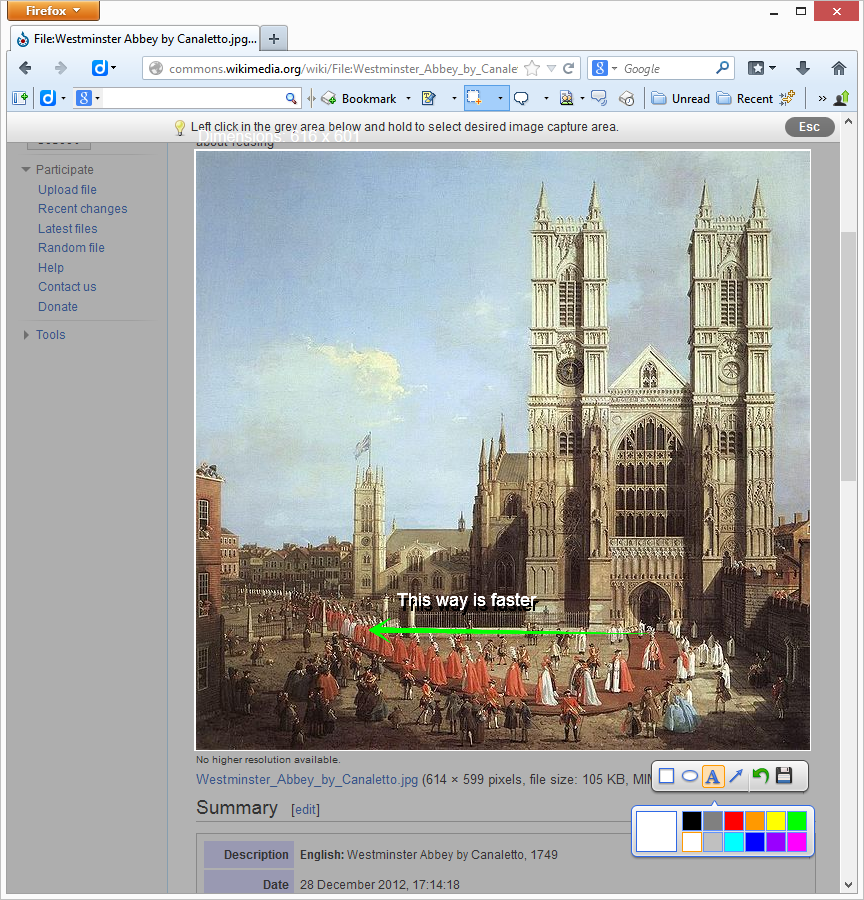Click the Diigo comment bubble icon
Image resolution: width=864 pixels, height=900 pixels.
click(x=521, y=98)
